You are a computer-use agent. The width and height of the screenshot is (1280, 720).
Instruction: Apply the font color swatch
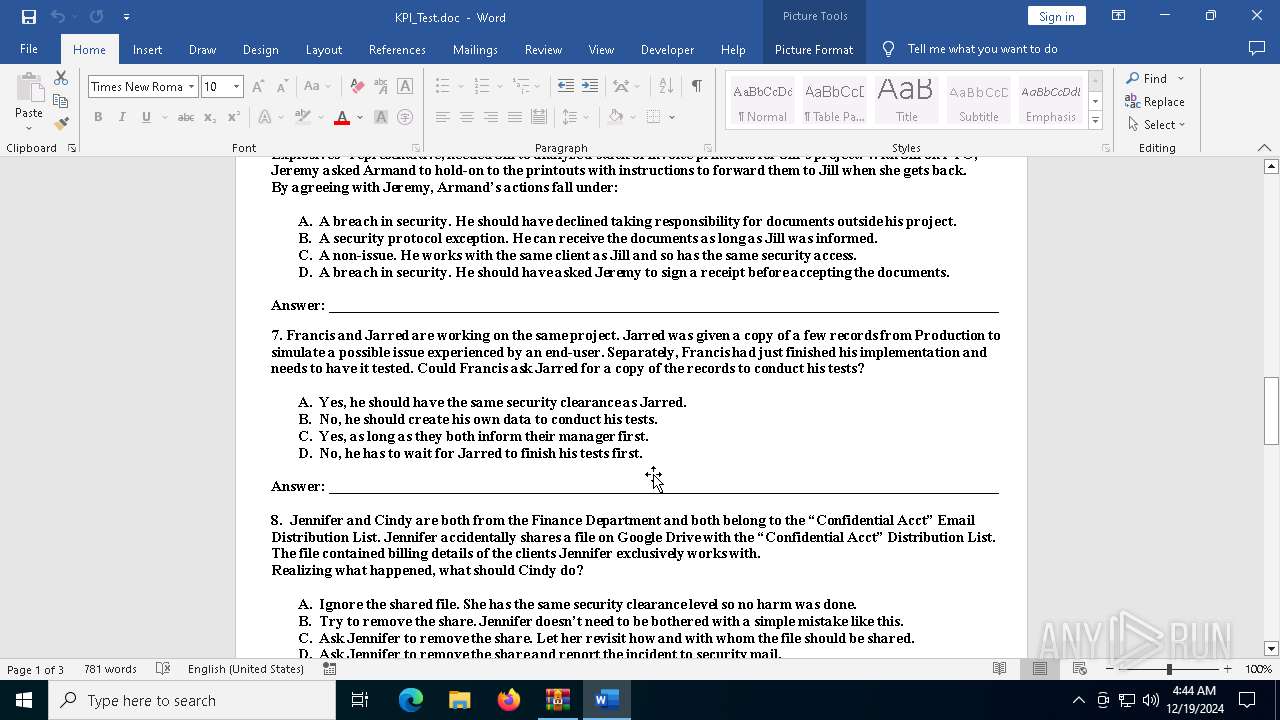pos(342,117)
